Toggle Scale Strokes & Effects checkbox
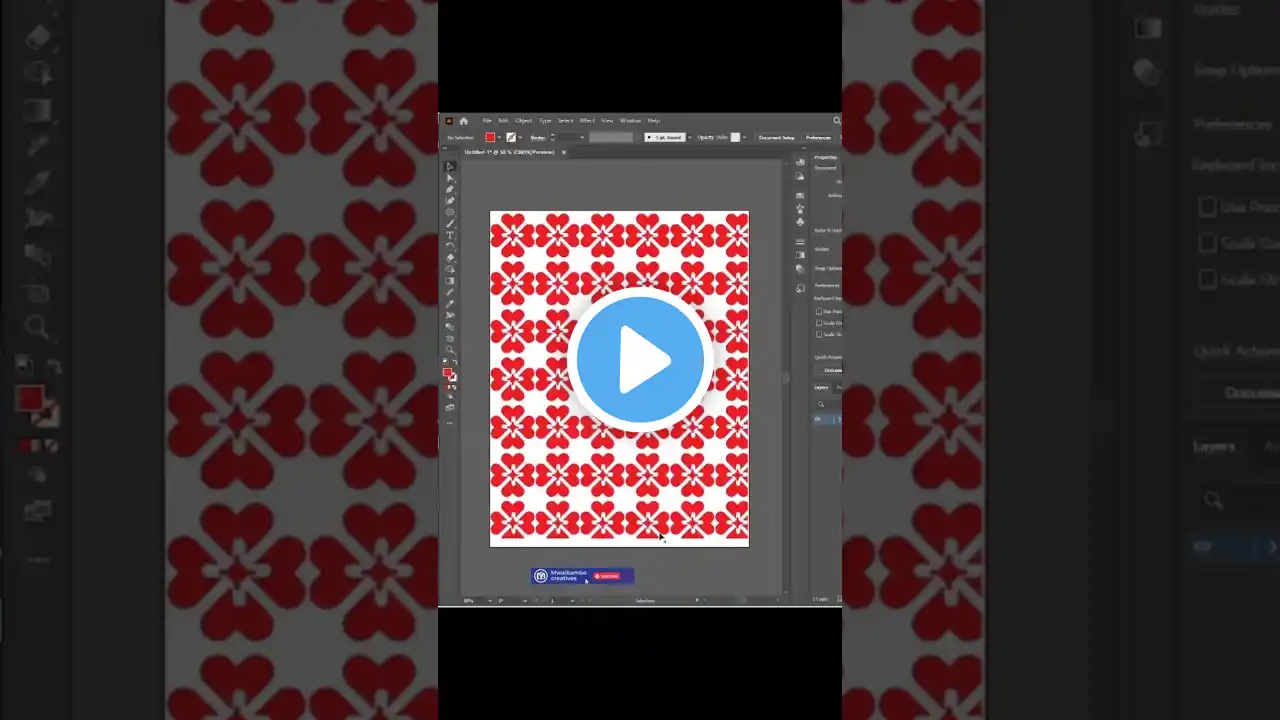The height and width of the screenshot is (720, 1280). (819, 334)
